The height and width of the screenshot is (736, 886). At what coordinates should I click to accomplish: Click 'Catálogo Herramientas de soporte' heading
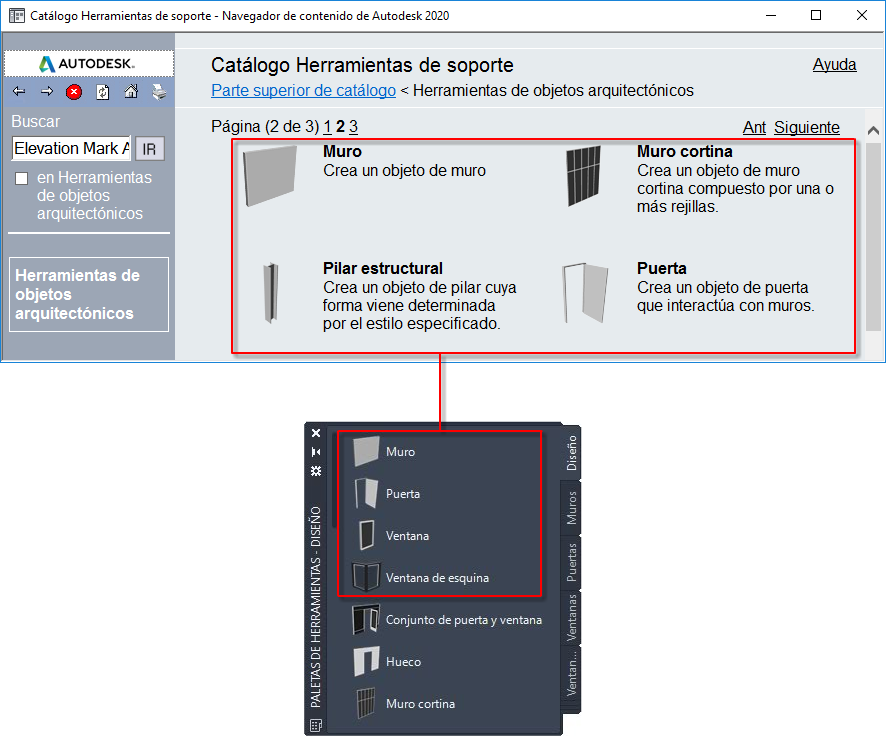point(362,65)
